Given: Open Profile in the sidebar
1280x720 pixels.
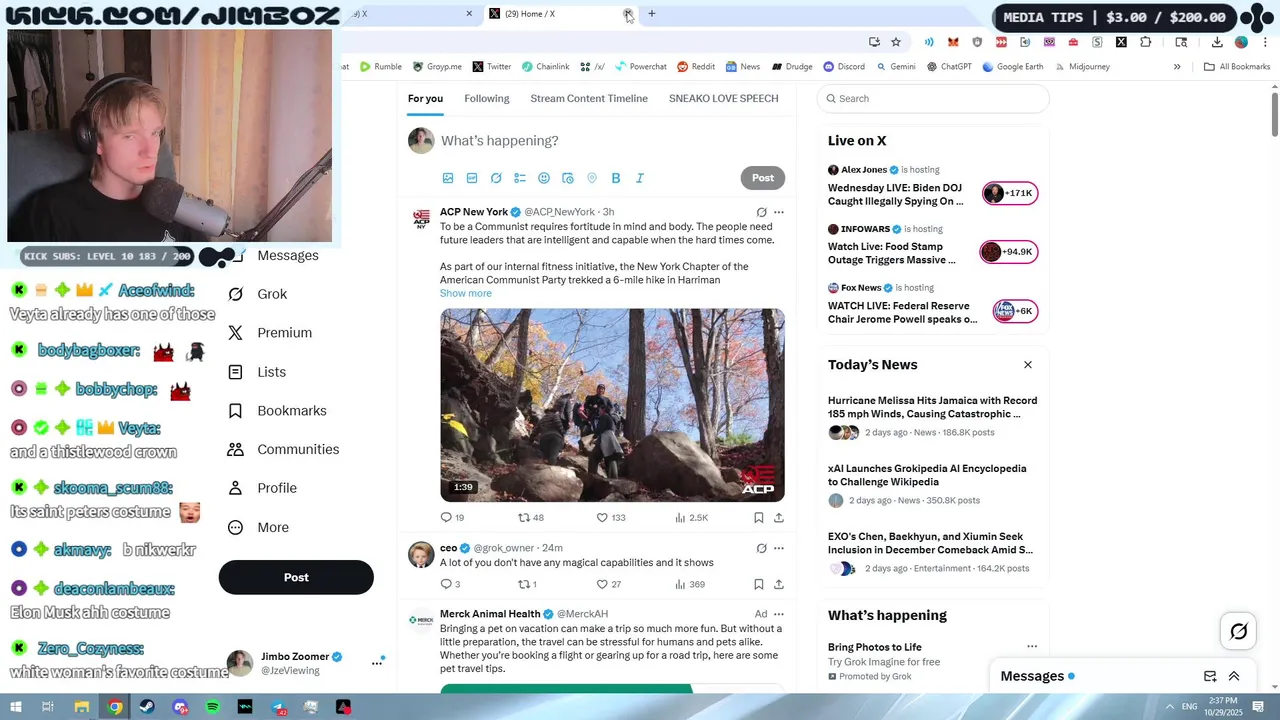Looking at the screenshot, I should 262,488.
